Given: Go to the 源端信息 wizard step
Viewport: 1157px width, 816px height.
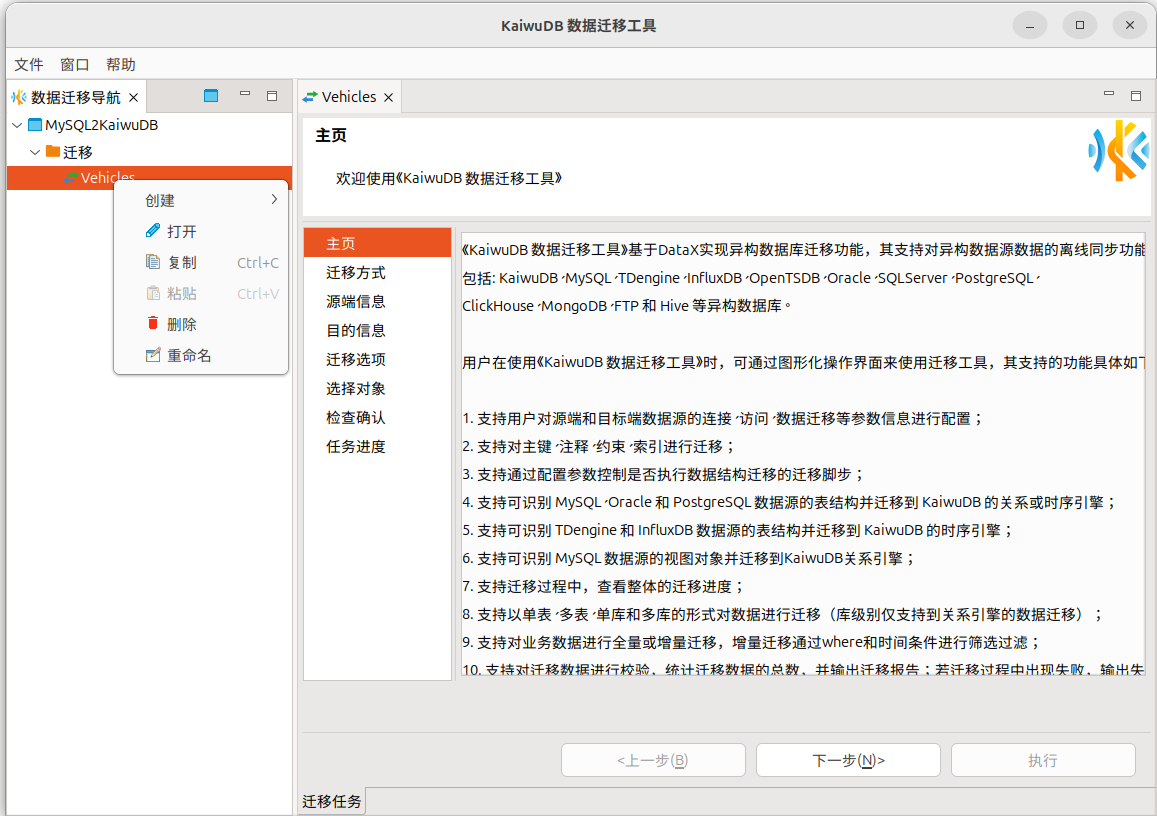Looking at the screenshot, I should (x=356, y=301).
